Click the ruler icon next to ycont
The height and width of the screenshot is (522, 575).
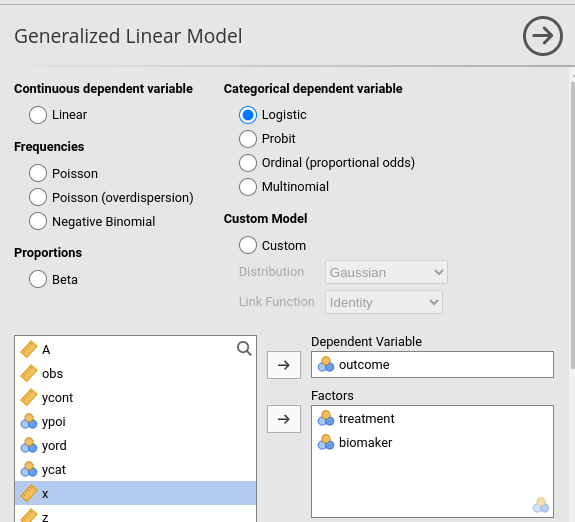[x=29, y=397]
